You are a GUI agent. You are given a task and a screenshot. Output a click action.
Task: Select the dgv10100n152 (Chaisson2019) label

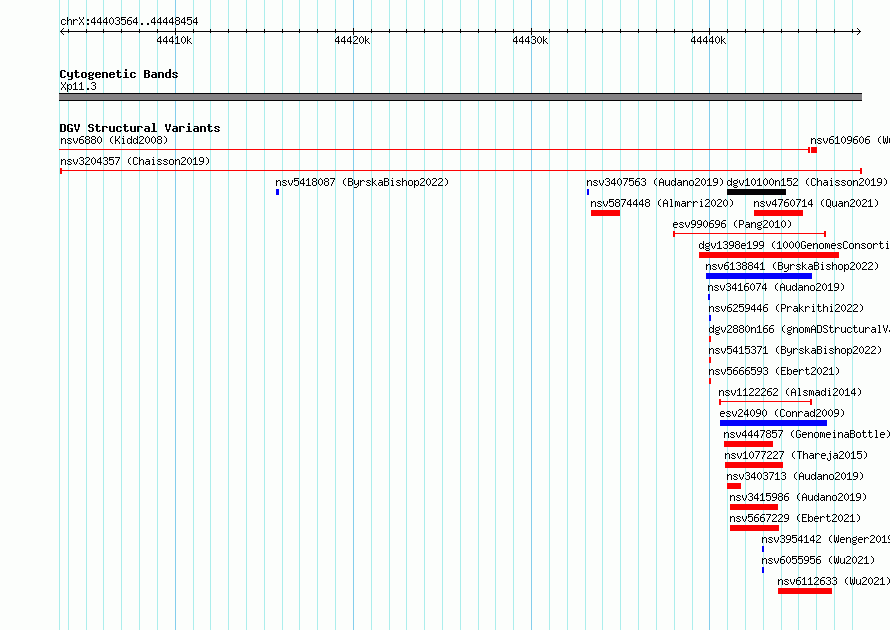[807, 182]
